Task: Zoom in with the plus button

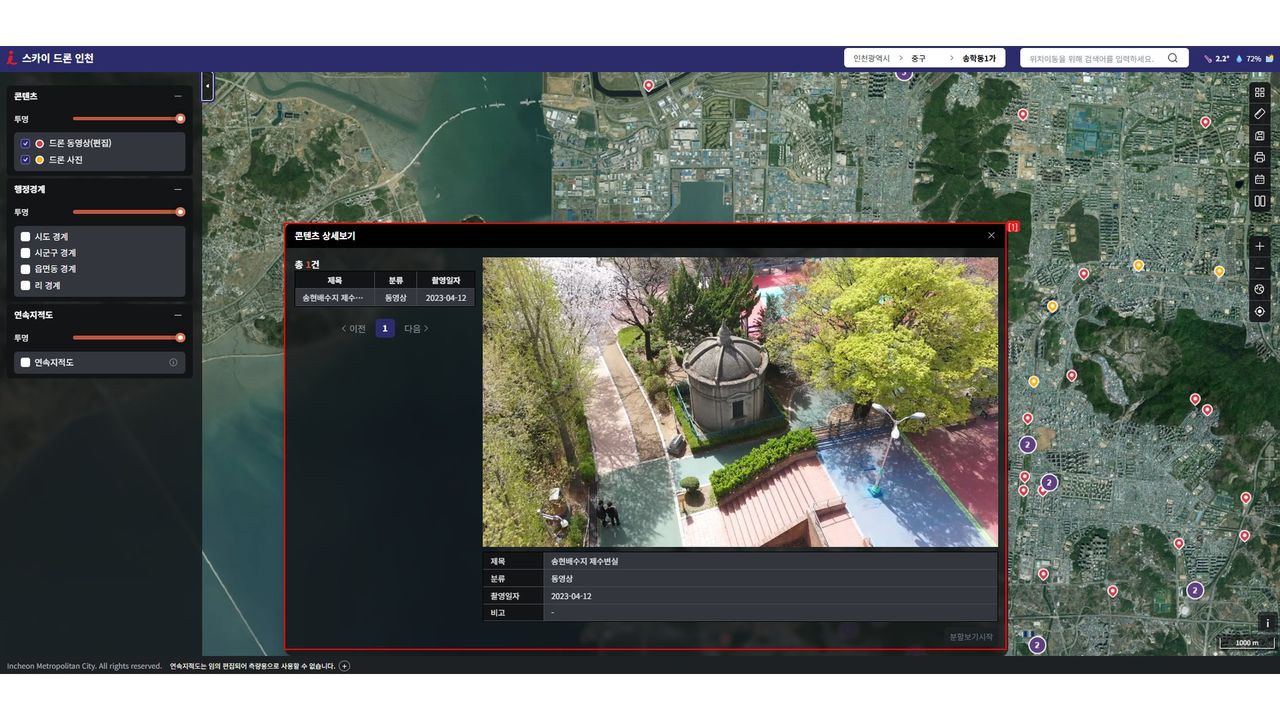Action: click(1259, 246)
